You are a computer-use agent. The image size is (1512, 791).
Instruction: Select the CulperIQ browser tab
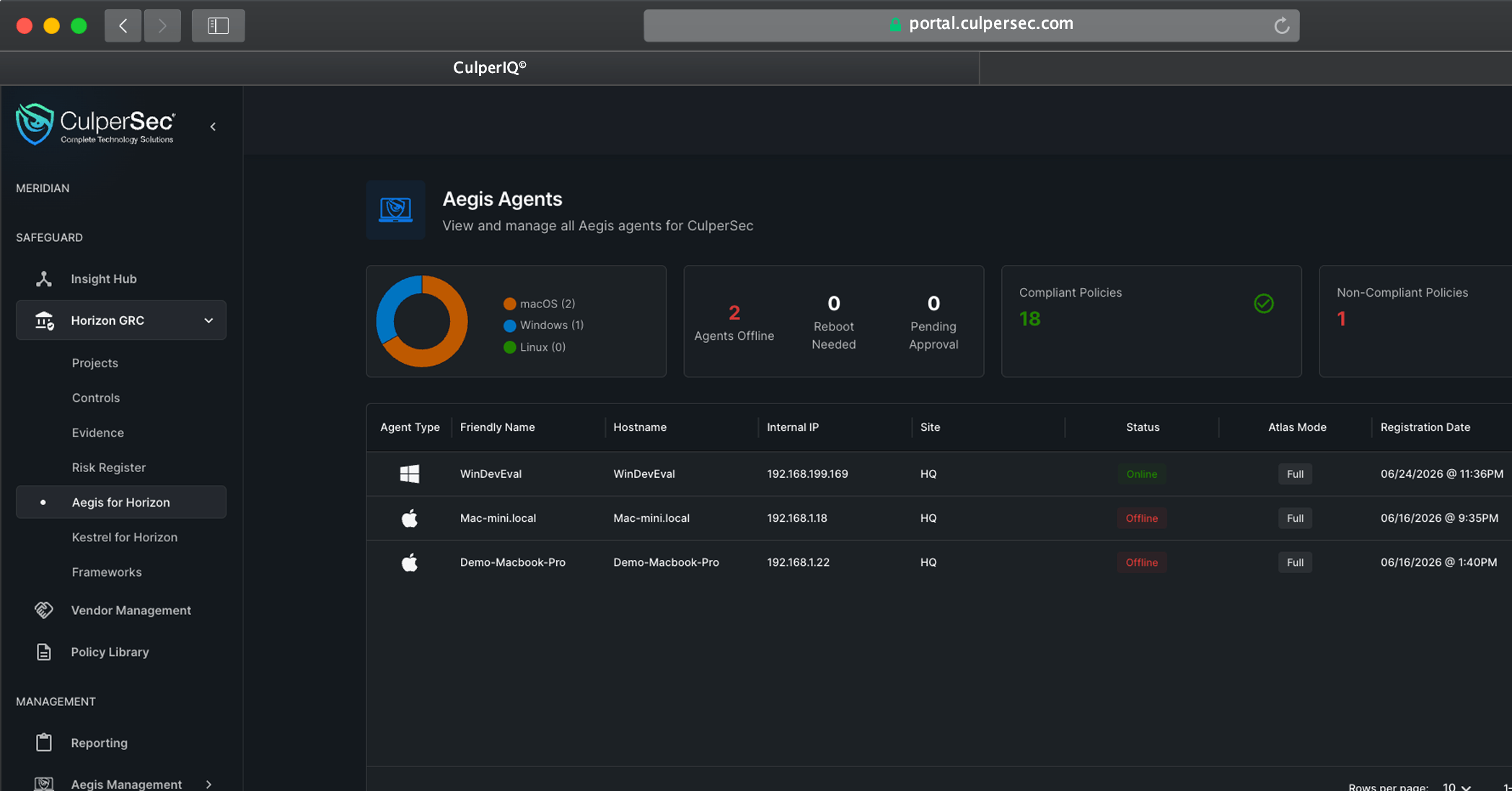click(x=489, y=68)
